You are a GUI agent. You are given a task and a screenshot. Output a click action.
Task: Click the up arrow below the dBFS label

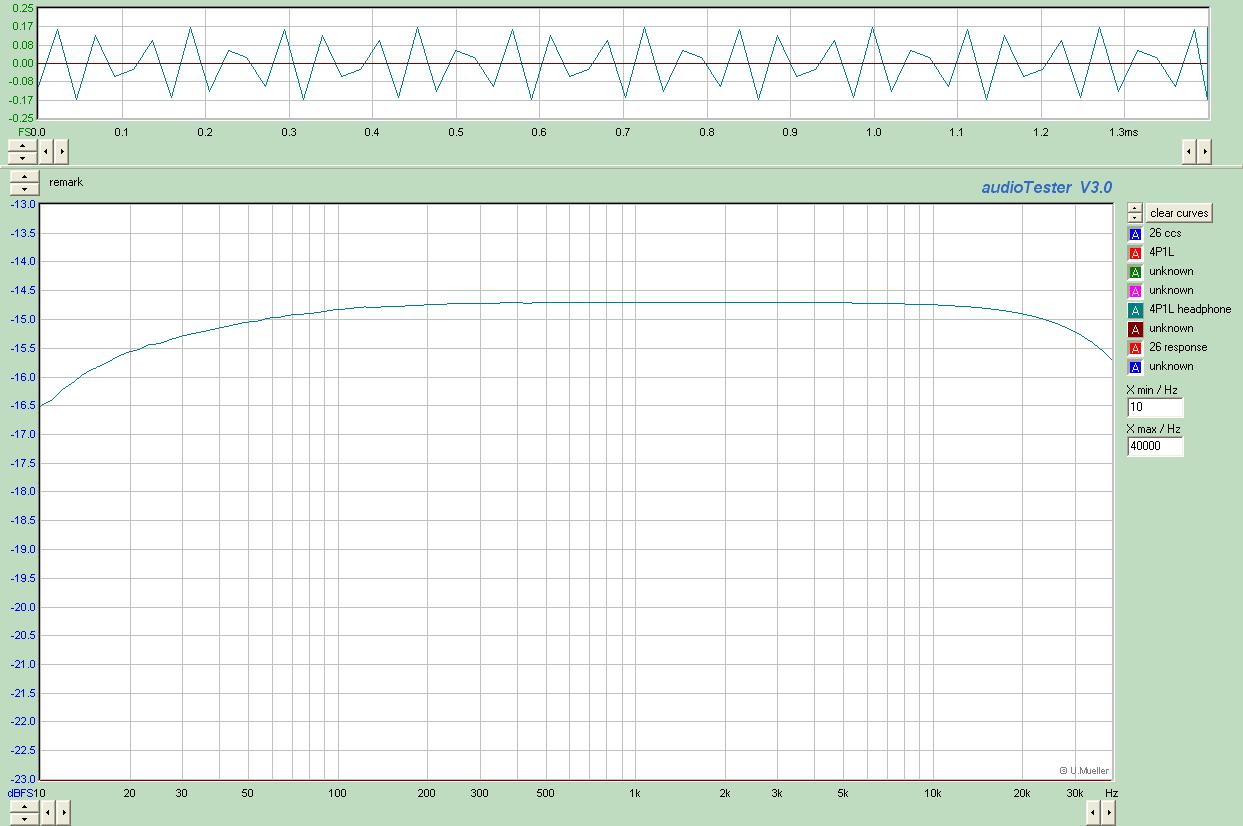click(24, 807)
